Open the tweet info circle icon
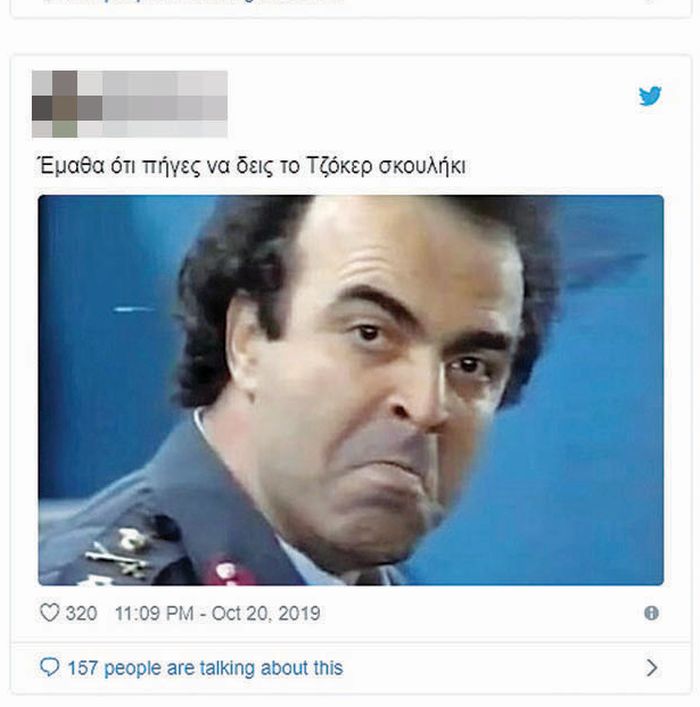 coord(651,613)
